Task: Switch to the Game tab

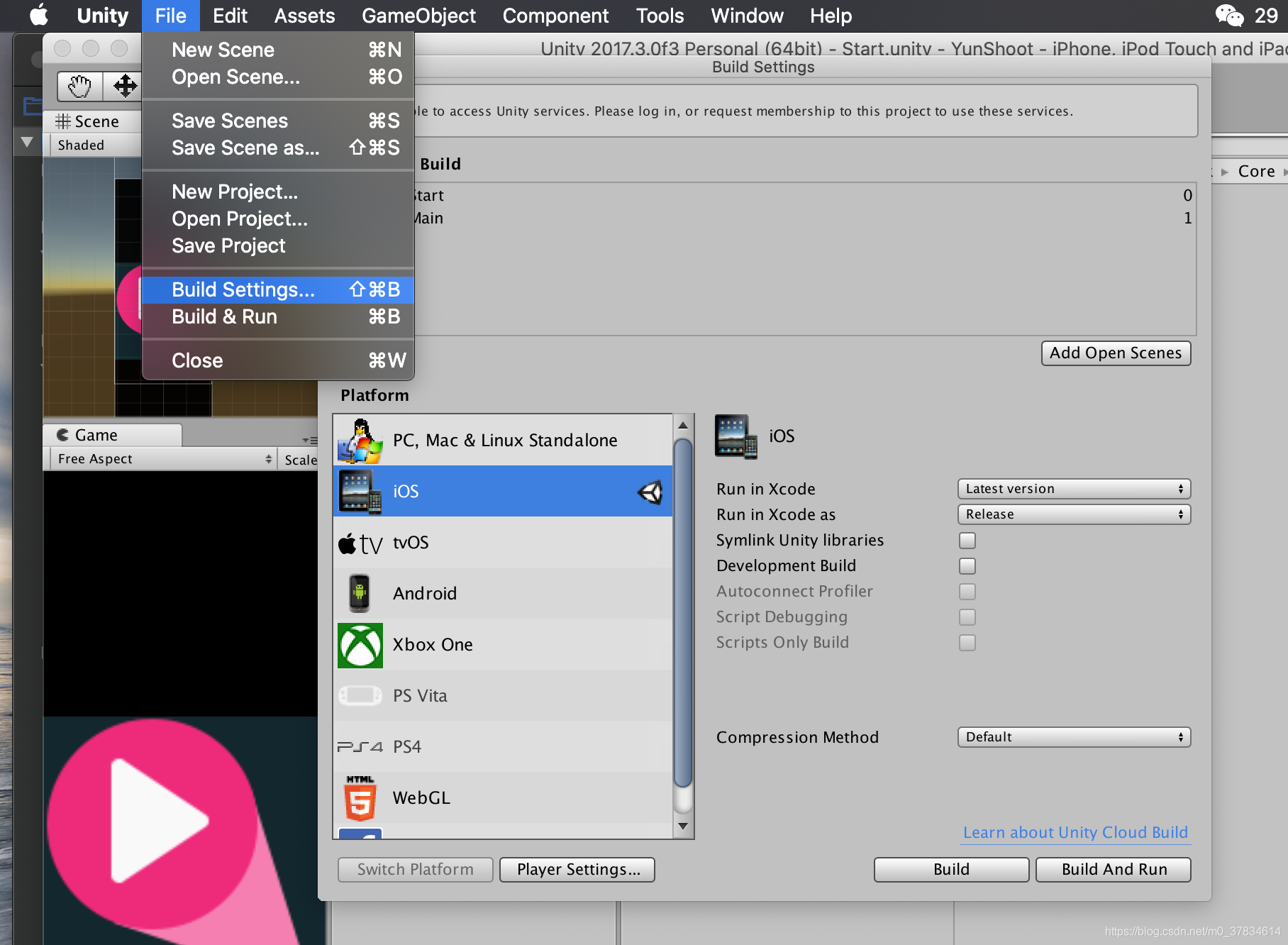Action: (x=112, y=435)
